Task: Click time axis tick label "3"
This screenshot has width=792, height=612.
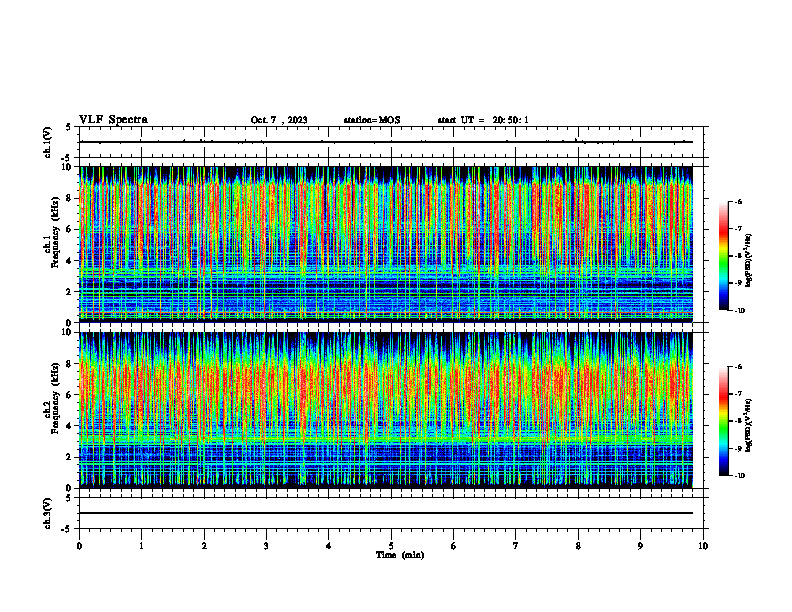Action: (266, 546)
